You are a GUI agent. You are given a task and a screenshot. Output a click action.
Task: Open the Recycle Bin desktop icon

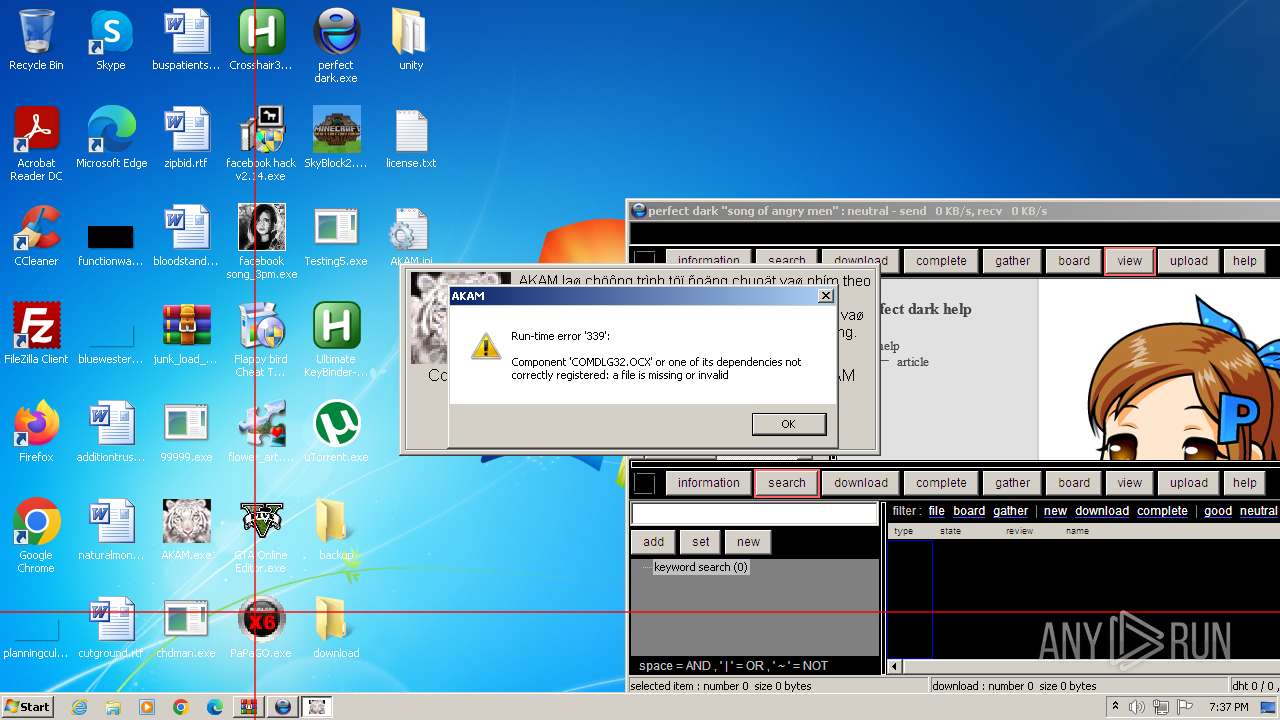[36, 41]
